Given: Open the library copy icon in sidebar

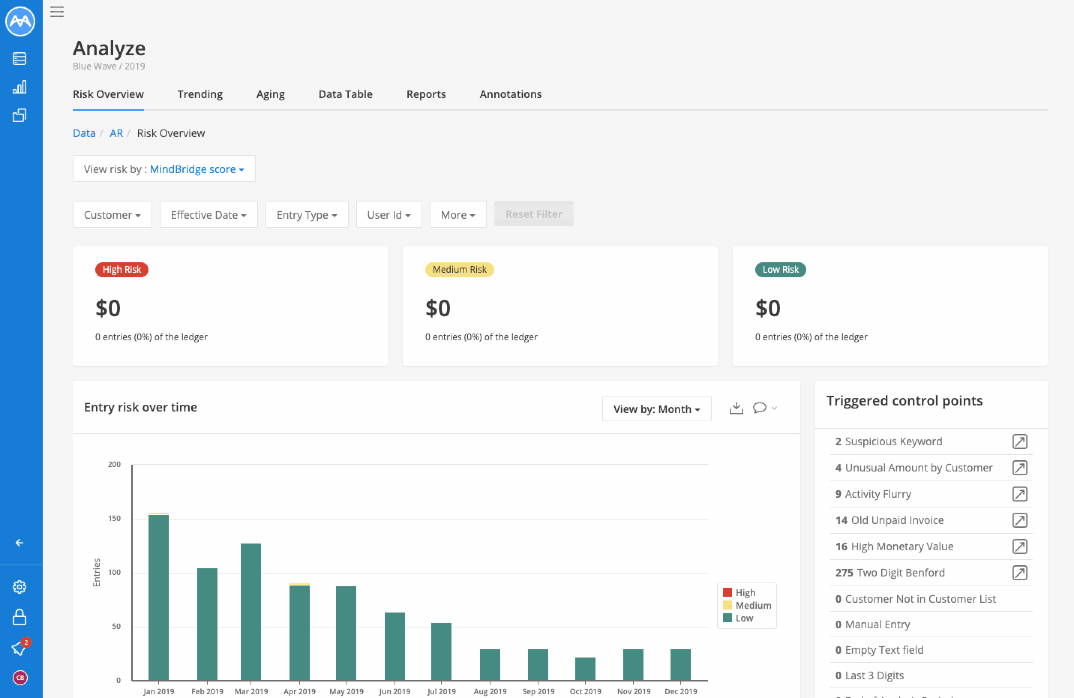Looking at the screenshot, I should tap(20, 115).
